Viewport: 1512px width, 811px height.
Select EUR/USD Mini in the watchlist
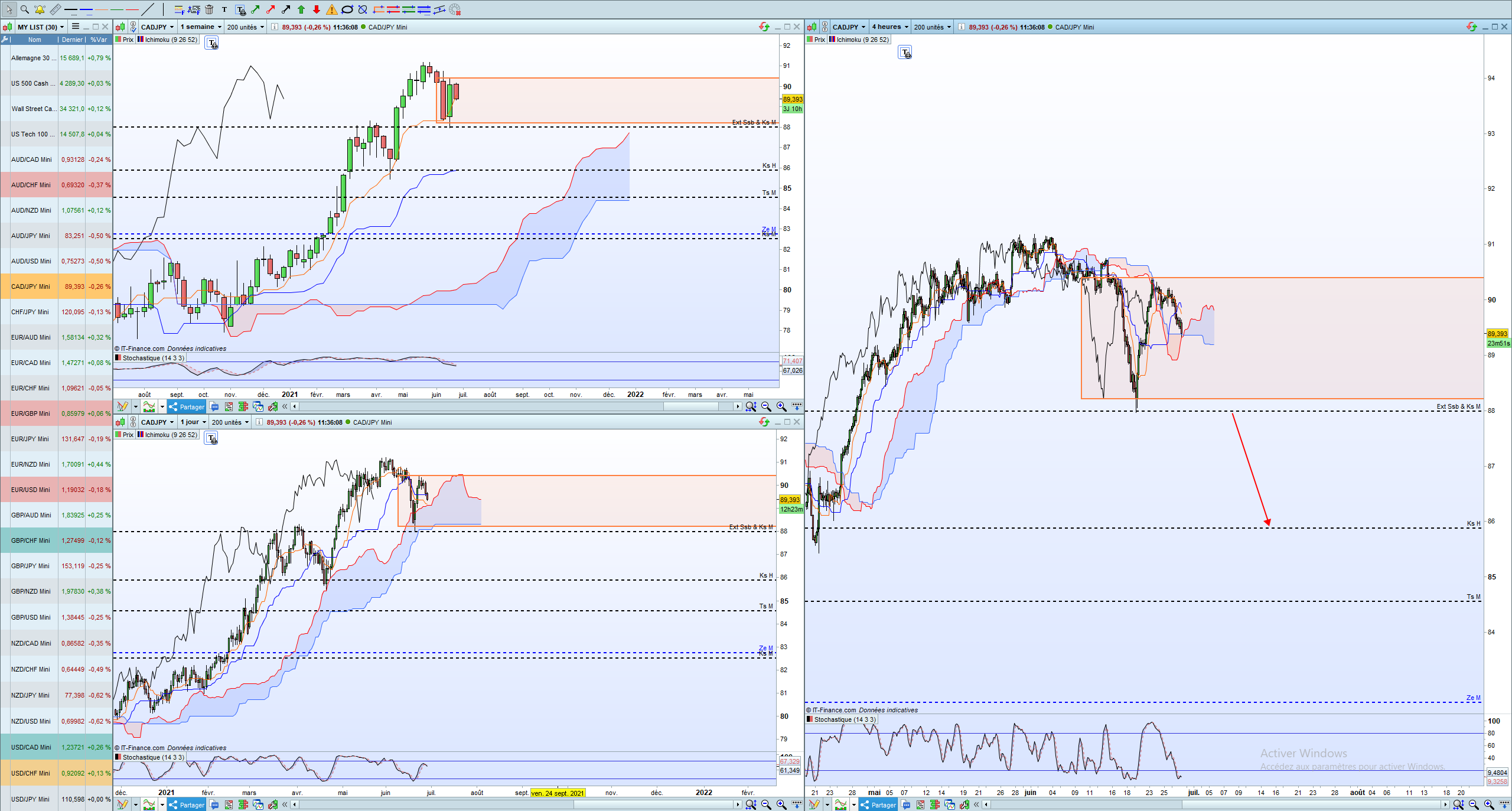(x=31, y=490)
